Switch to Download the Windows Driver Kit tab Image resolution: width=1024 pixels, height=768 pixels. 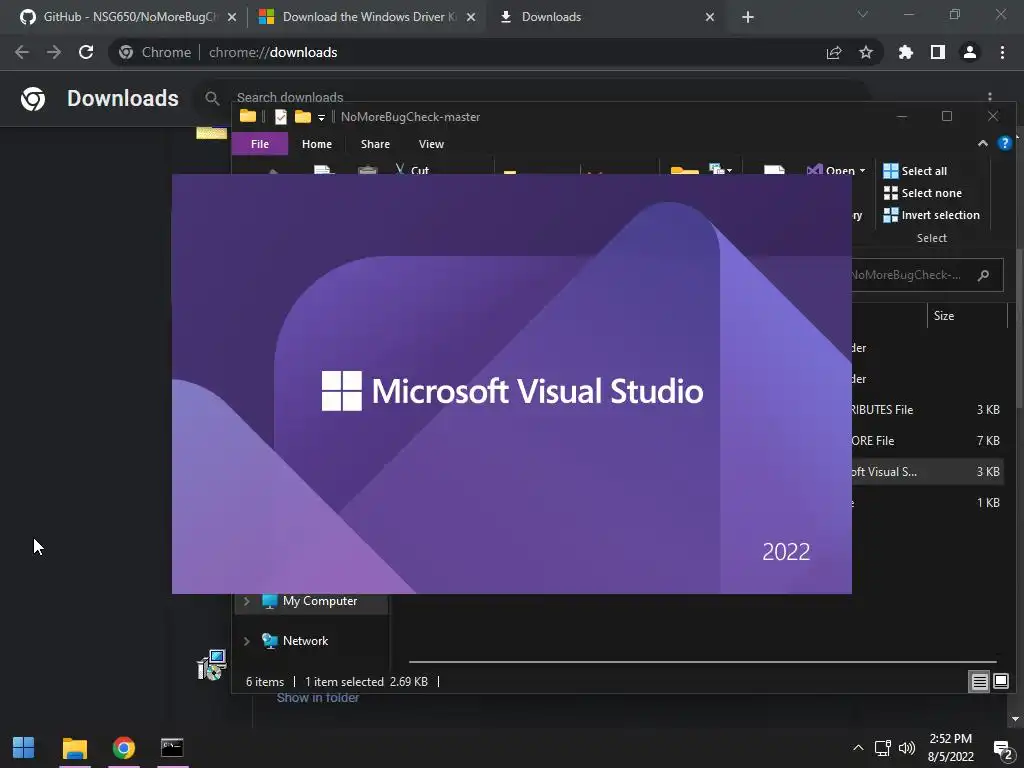tap(369, 17)
